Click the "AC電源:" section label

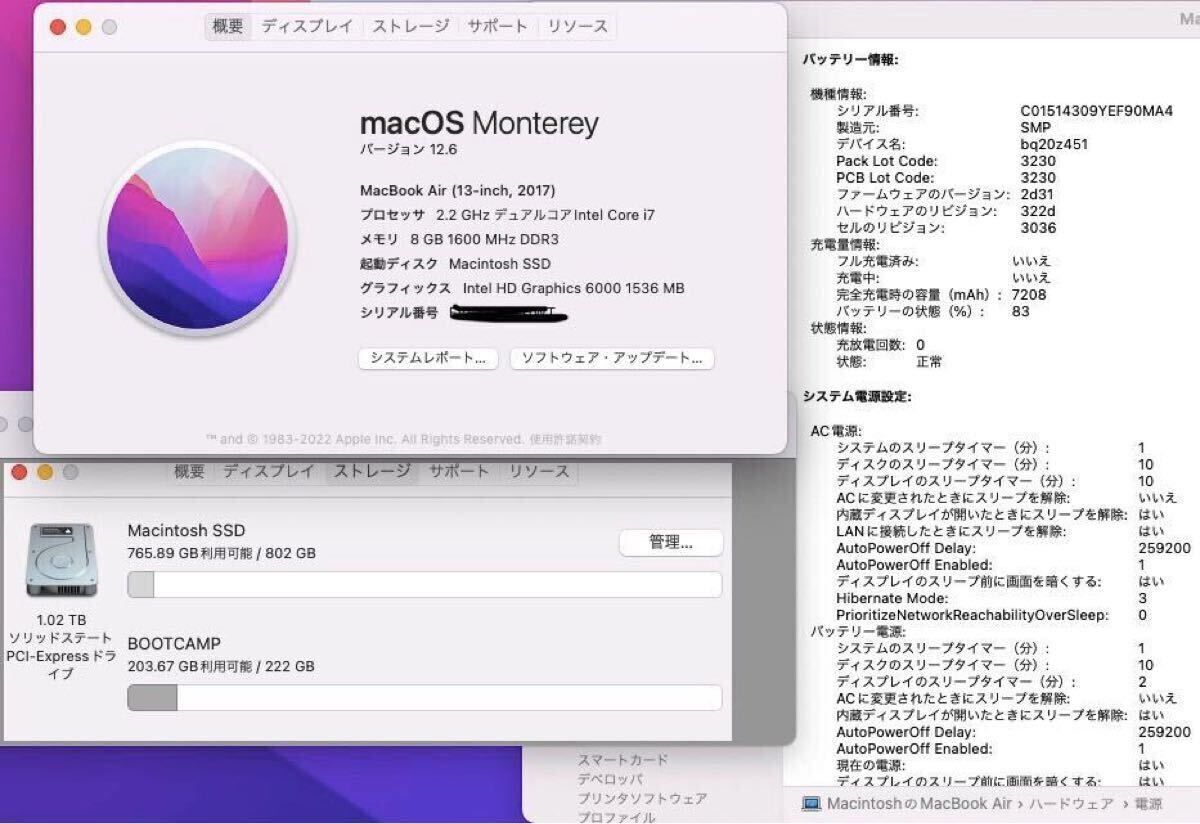(x=835, y=430)
